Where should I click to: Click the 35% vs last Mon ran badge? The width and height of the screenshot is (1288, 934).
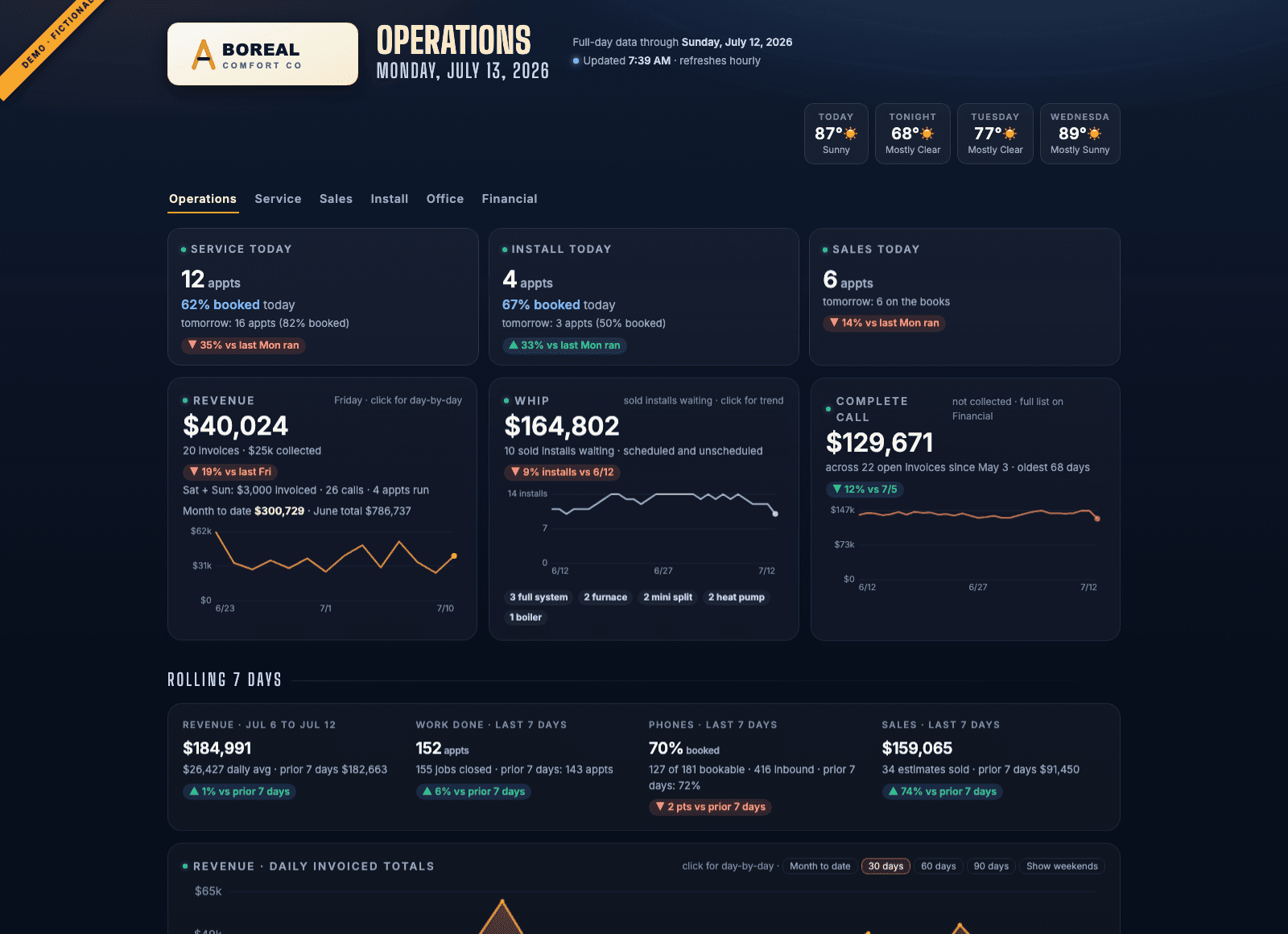(243, 345)
